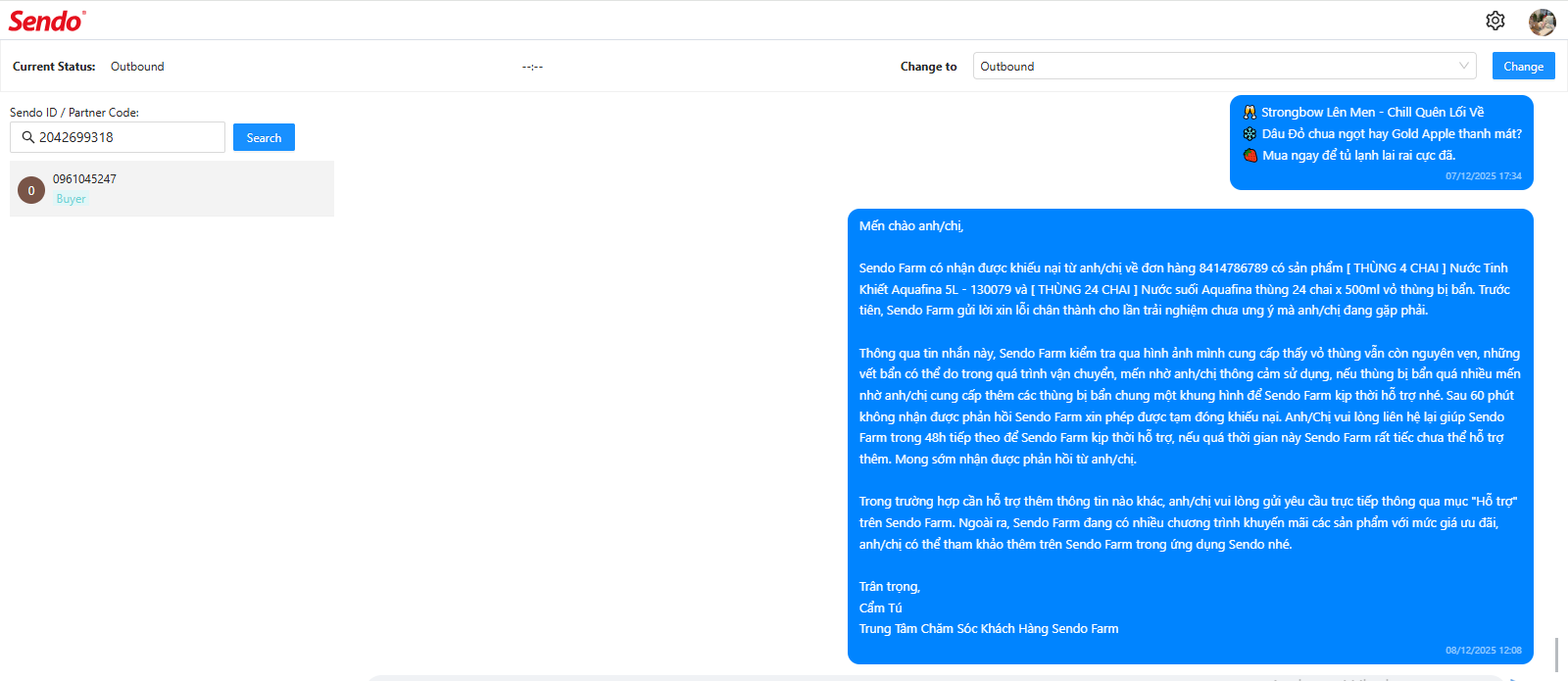Open the user profile avatar

point(1542,22)
